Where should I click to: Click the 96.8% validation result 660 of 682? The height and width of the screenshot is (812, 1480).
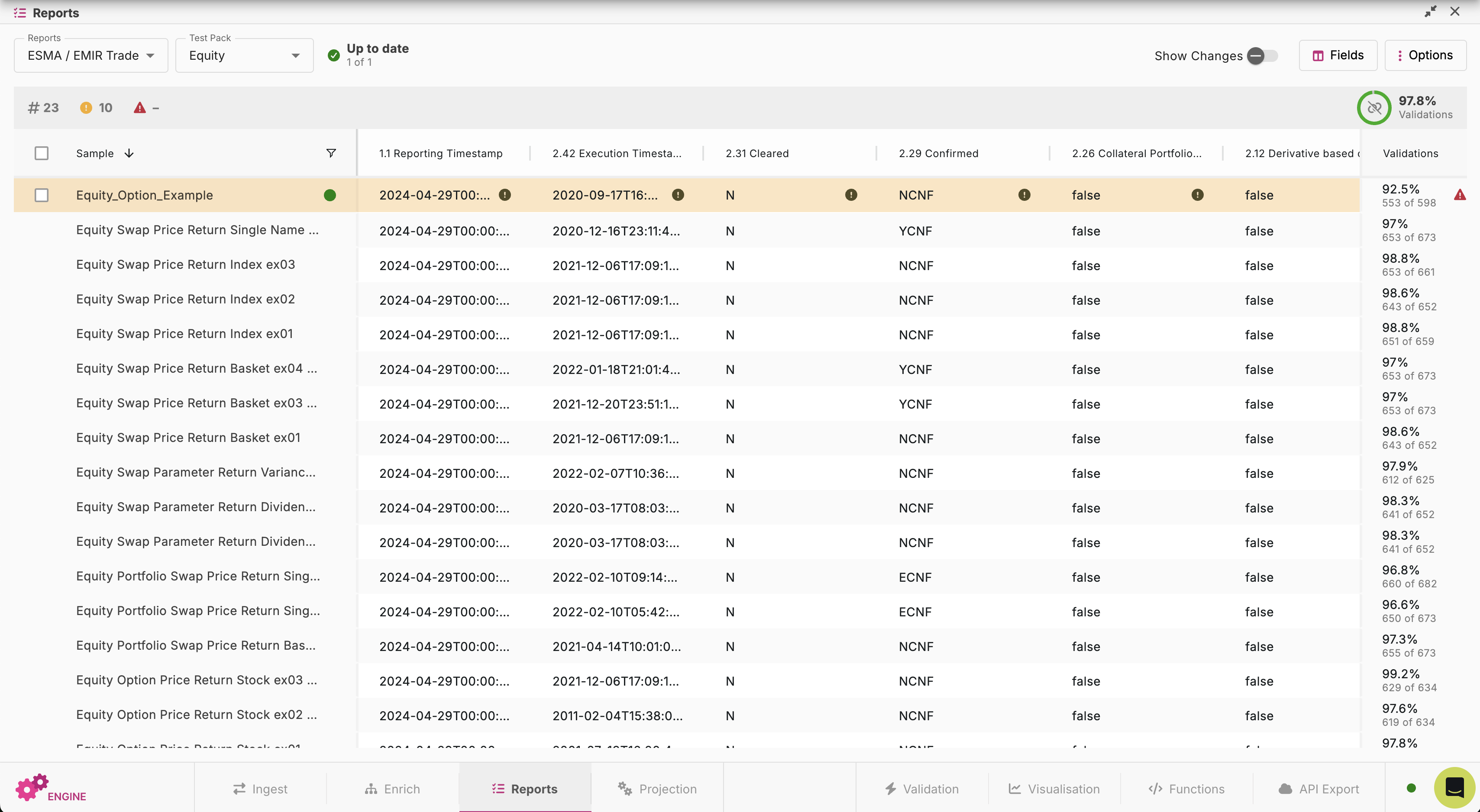(x=1409, y=577)
